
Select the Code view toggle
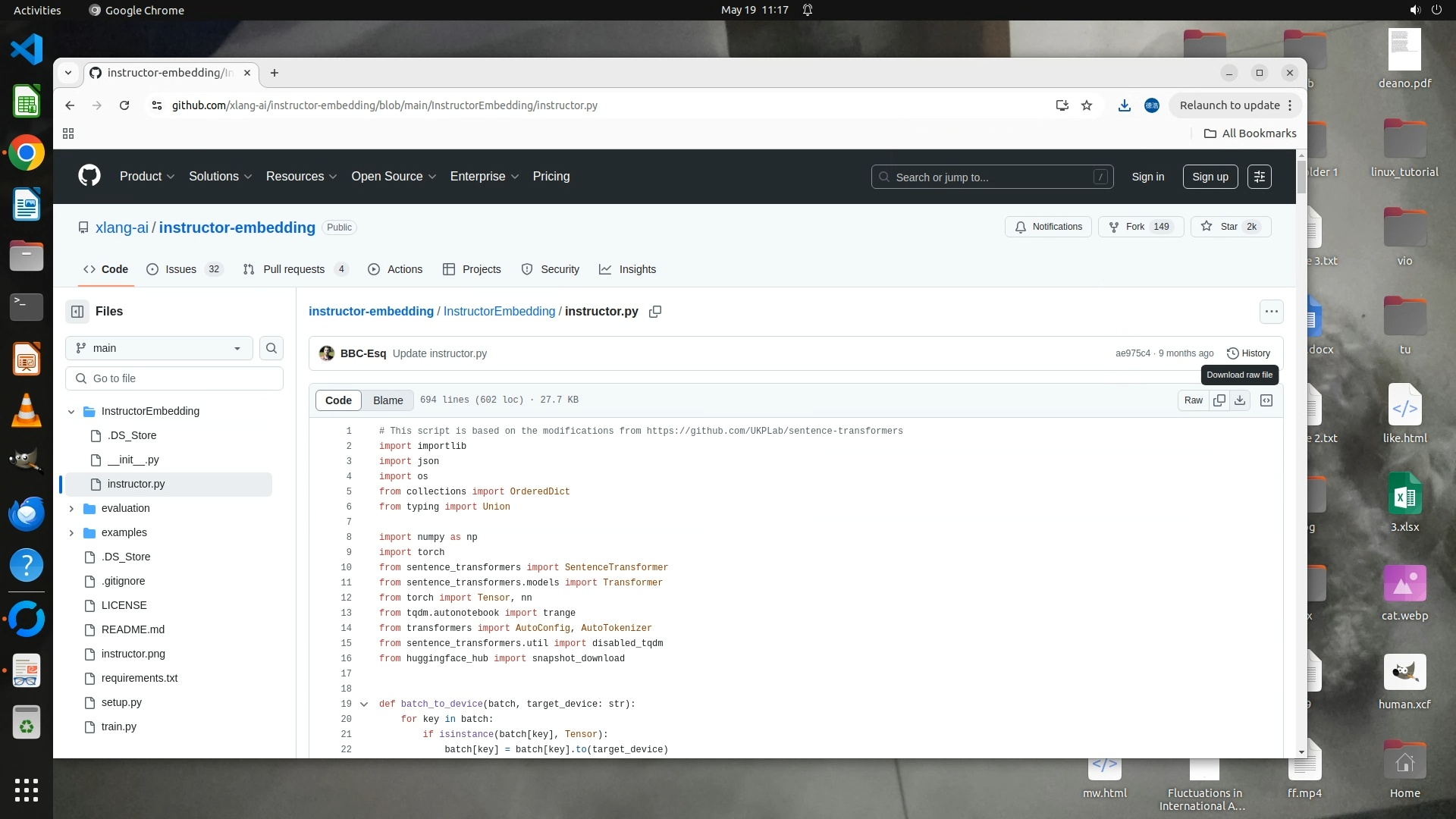(338, 400)
